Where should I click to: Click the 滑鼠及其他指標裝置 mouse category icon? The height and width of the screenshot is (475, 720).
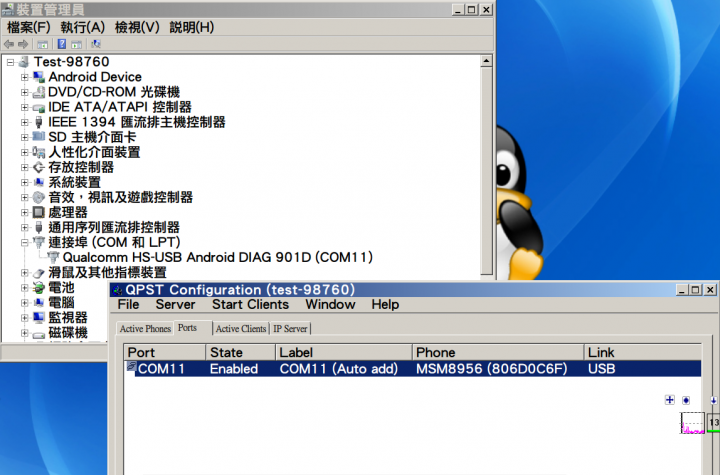[39, 272]
